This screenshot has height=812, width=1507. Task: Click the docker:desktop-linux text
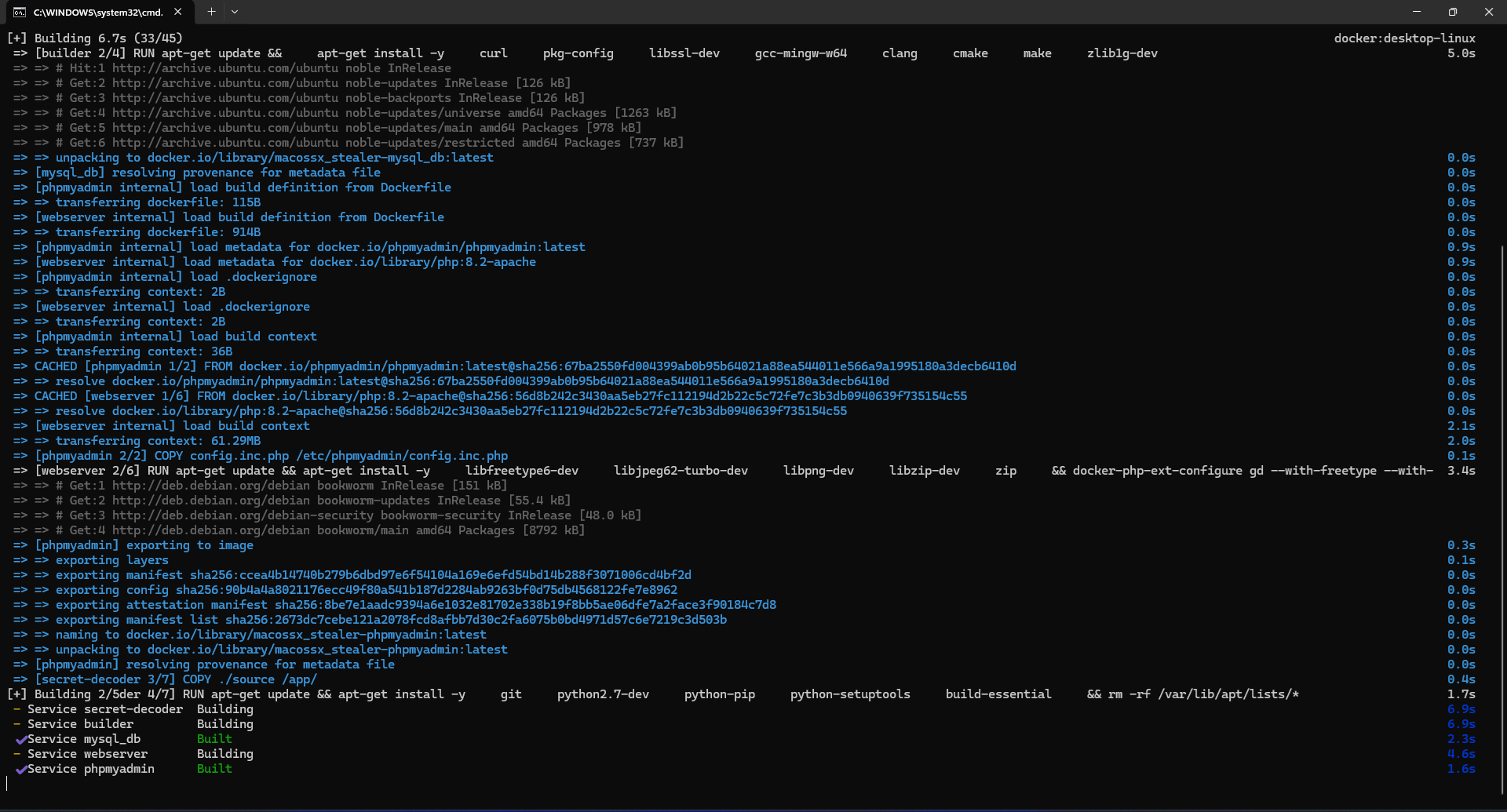pyautogui.click(x=1404, y=38)
